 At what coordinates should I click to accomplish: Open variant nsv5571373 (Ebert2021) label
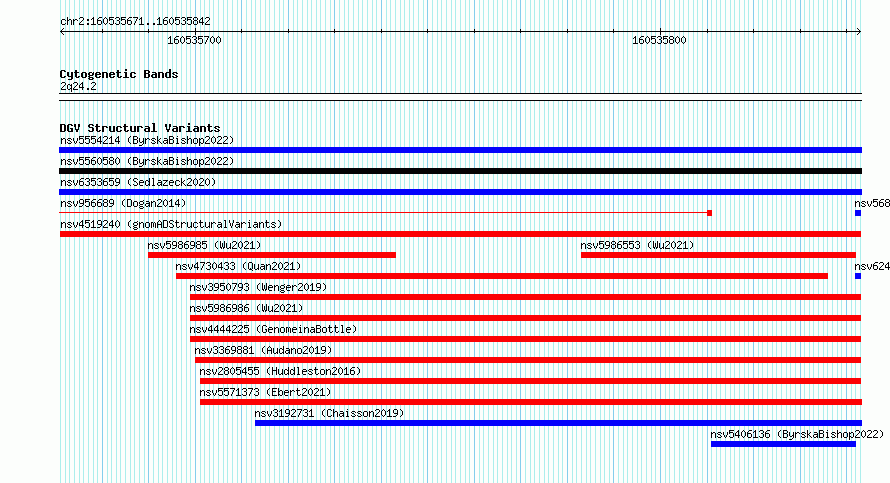point(265,392)
